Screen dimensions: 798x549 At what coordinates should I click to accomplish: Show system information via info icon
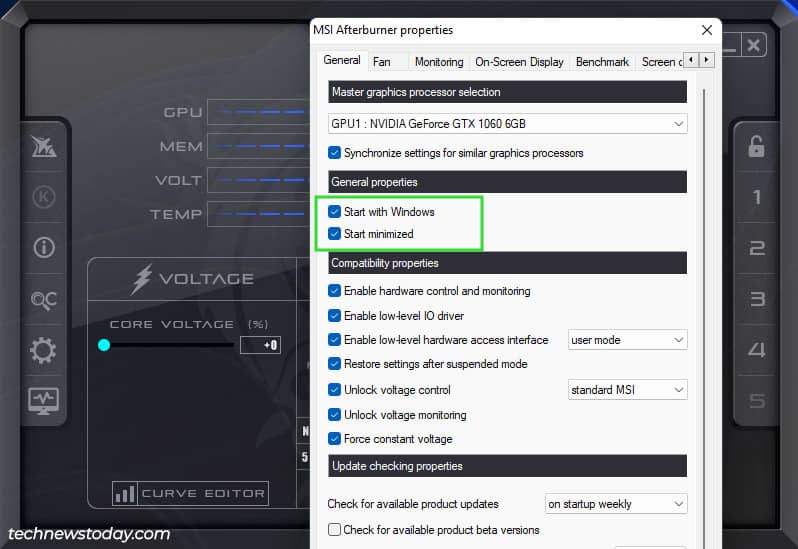pos(44,248)
